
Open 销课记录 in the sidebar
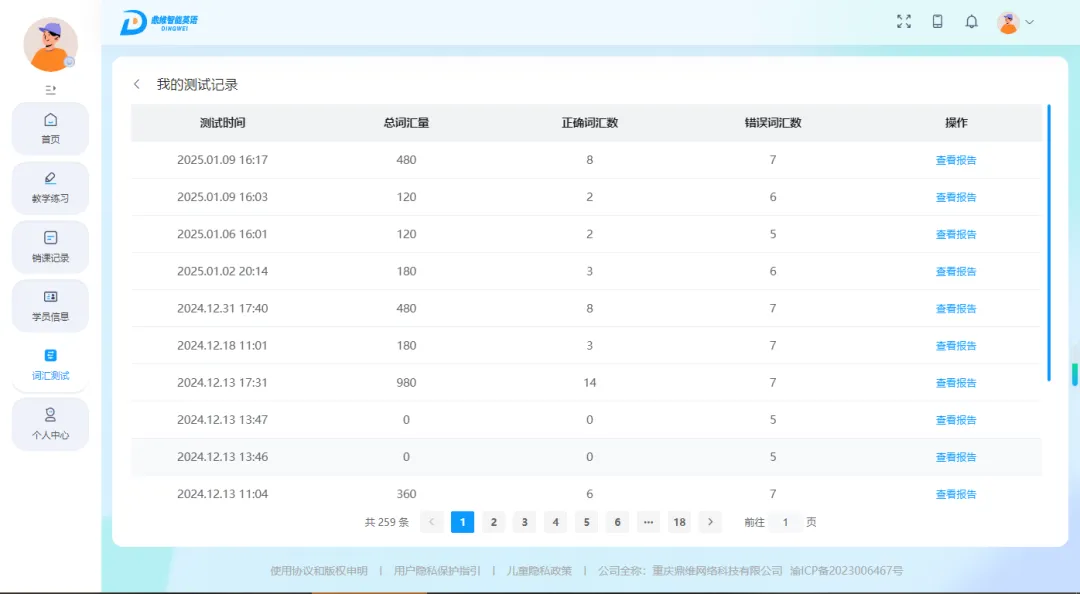50,246
